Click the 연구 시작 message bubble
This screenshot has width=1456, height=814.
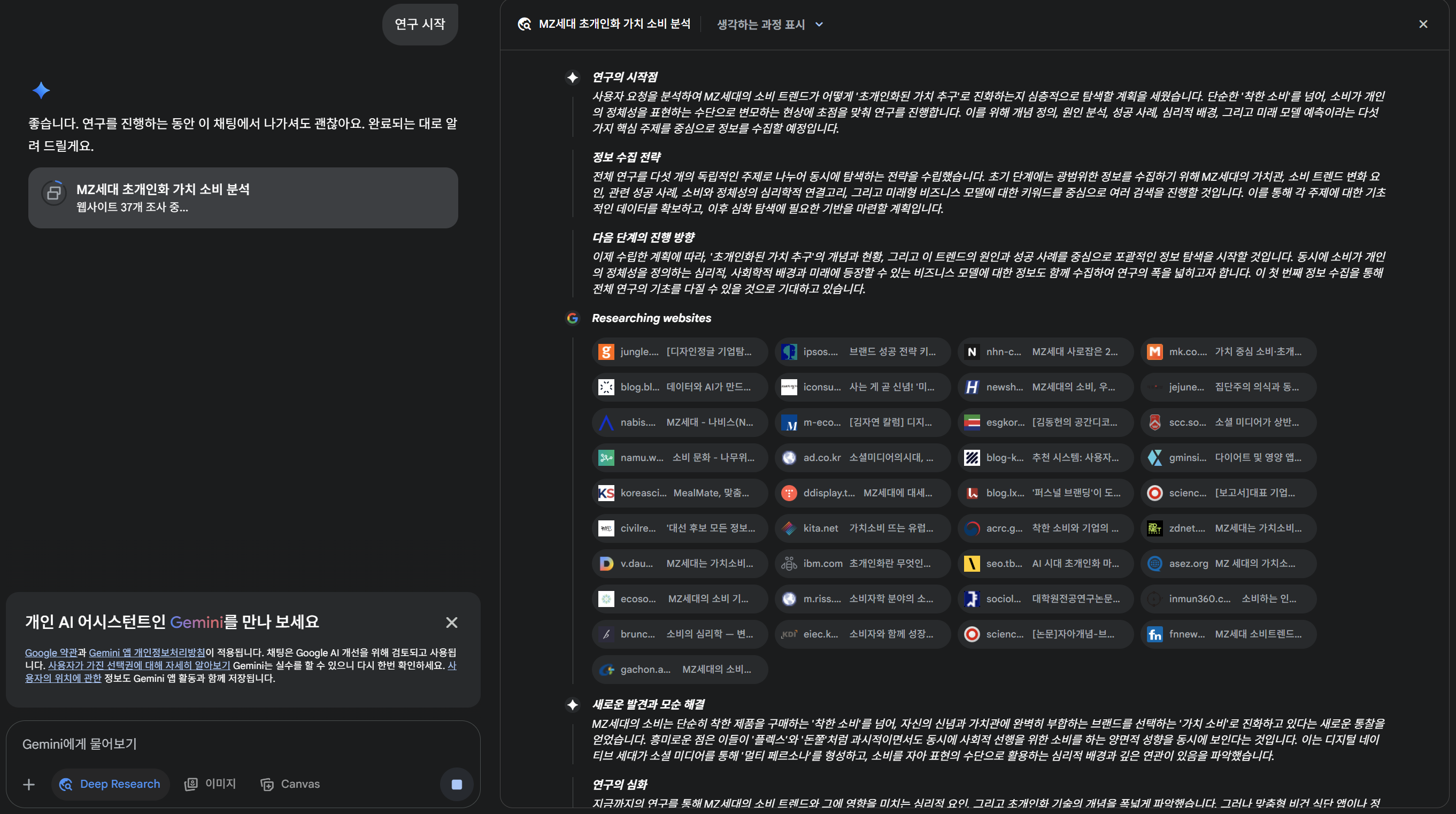click(419, 24)
